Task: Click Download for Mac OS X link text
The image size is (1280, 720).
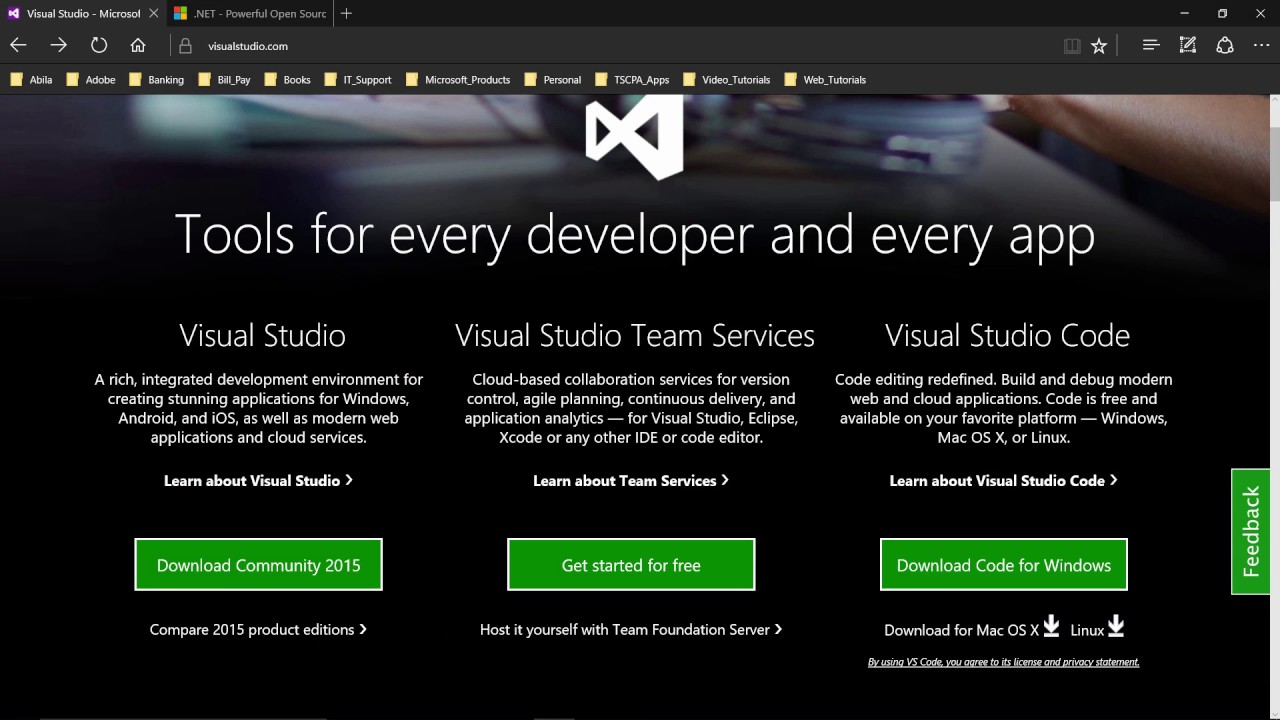Action: (x=962, y=630)
